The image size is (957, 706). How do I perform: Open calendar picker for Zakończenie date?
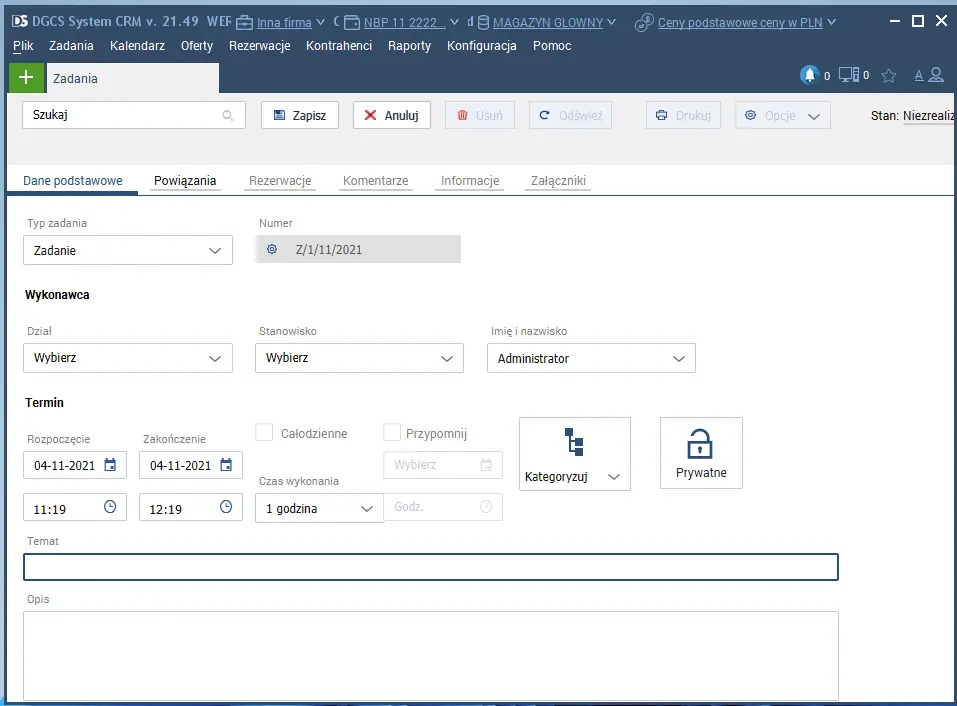point(226,465)
